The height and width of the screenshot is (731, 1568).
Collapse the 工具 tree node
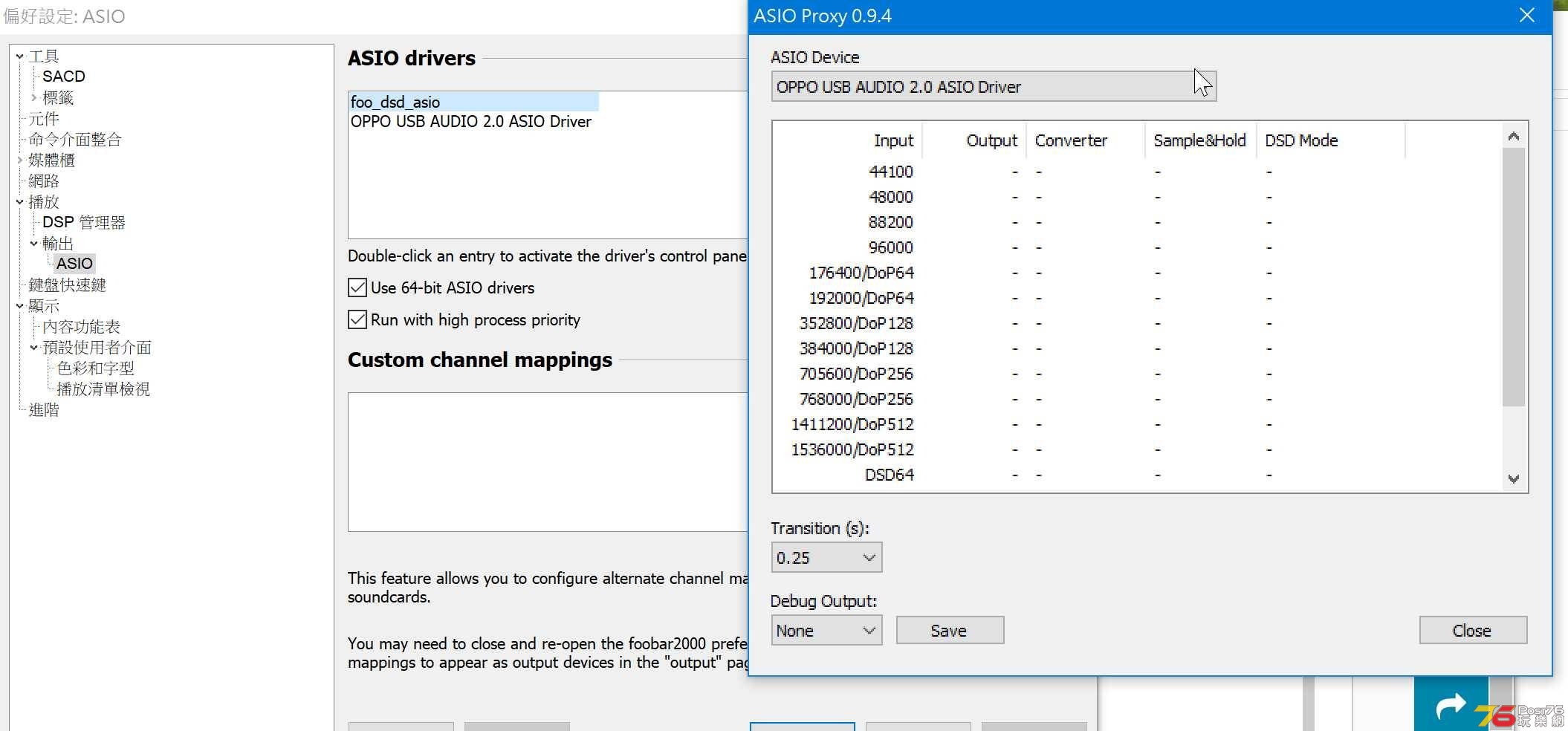click(20, 56)
